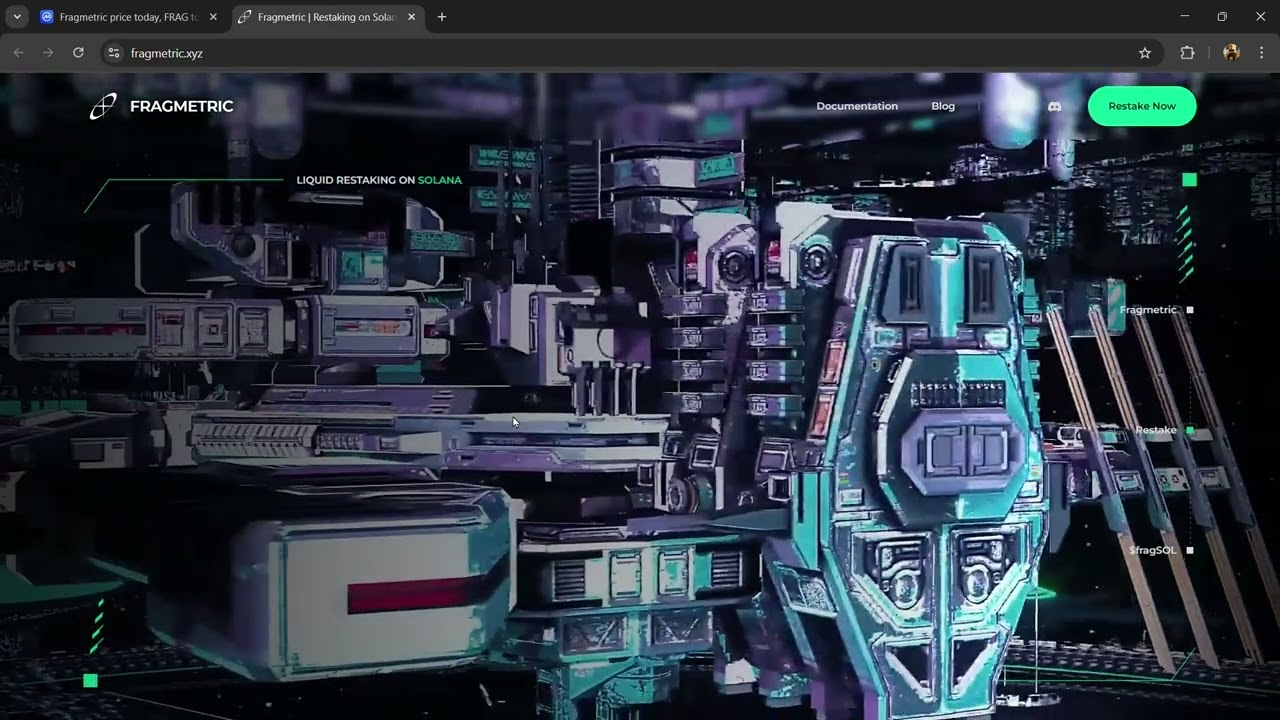Open the Chrome three-dot menu
The width and height of the screenshot is (1280, 720).
[1261, 53]
